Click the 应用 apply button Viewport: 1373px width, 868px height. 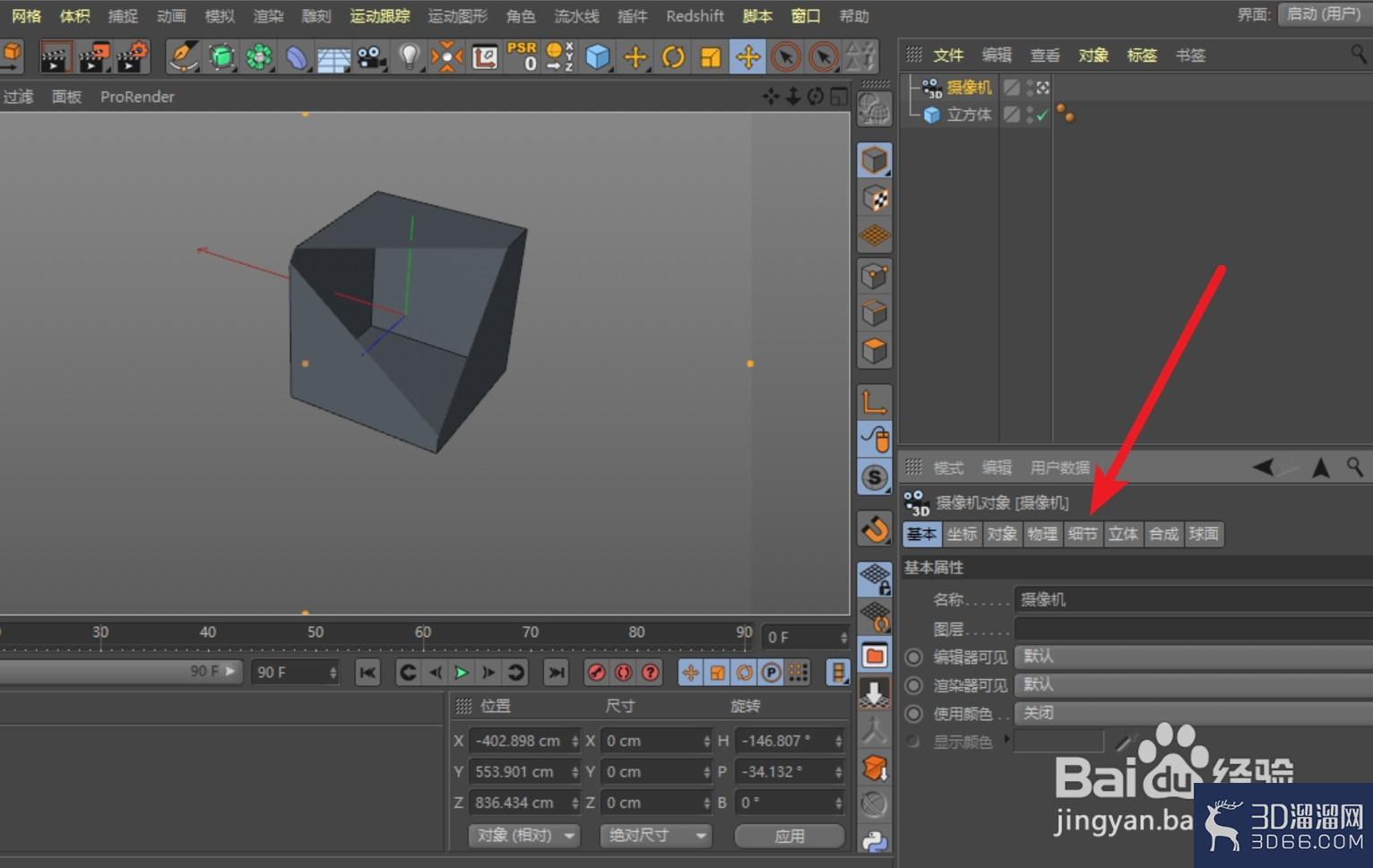coord(790,836)
